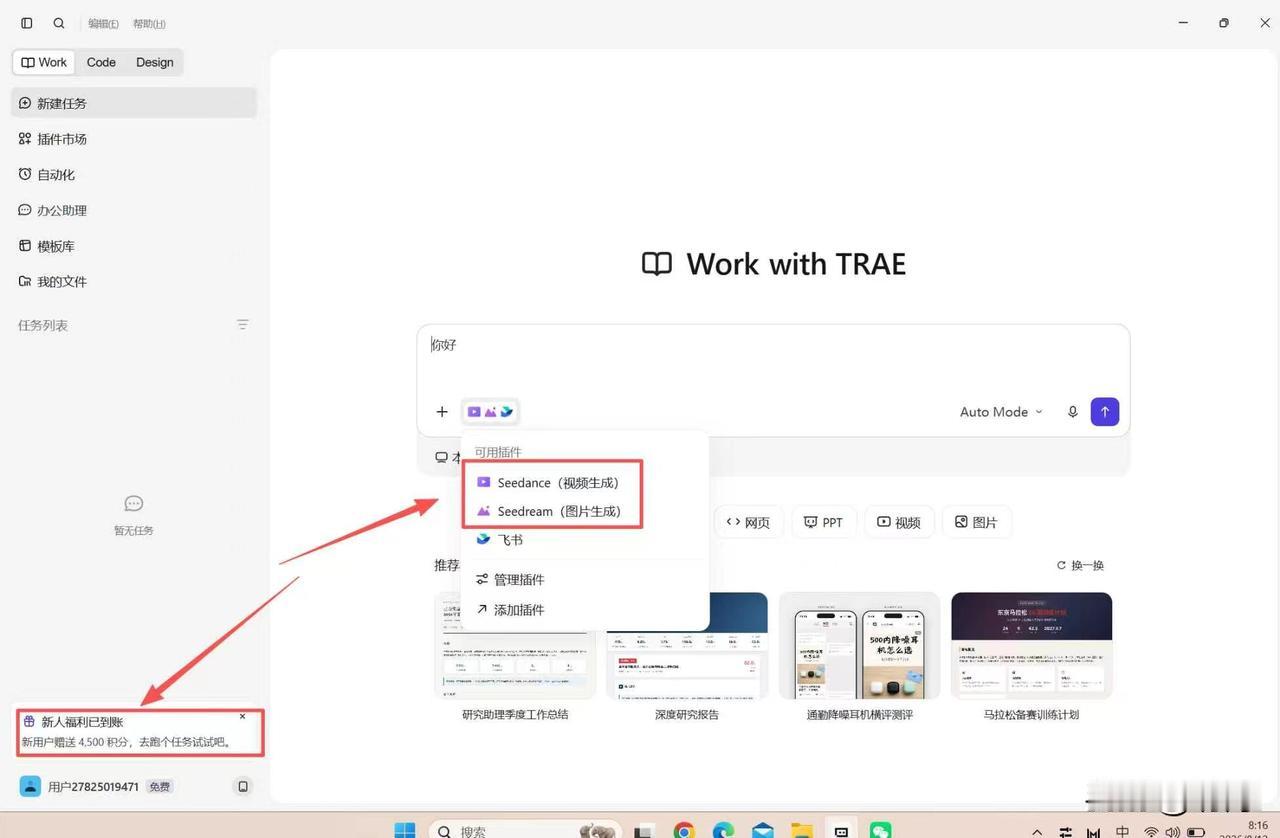Launch Microsoft Edge from the taskbar
The width and height of the screenshot is (1280, 838).
723,831
